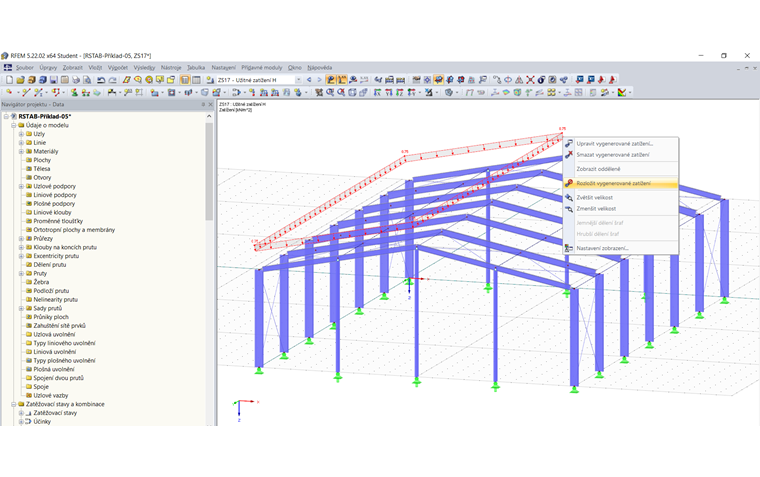
Task: Select Zobrazit odděleně in context menu
Action: click(x=620, y=169)
